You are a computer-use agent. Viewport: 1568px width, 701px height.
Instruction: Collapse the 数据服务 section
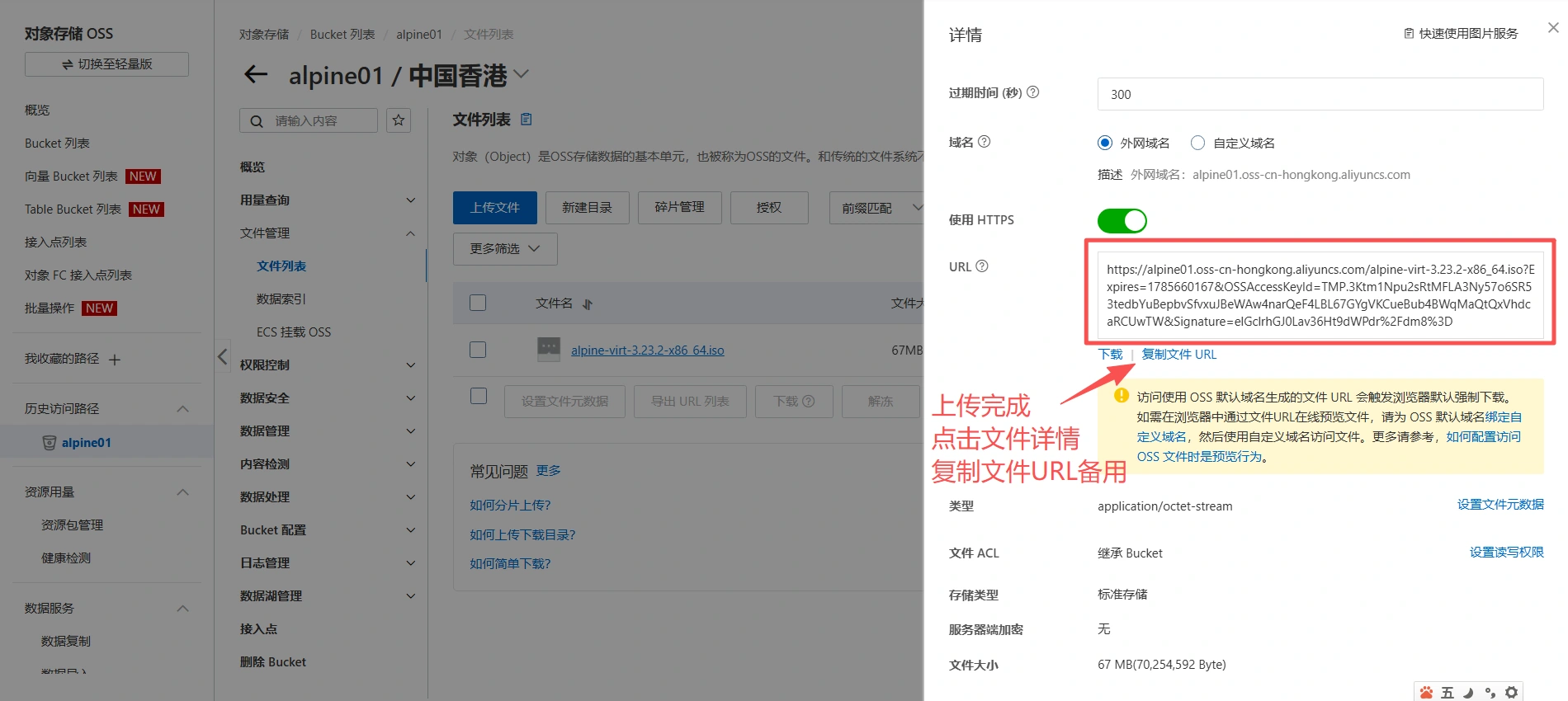coord(182,609)
